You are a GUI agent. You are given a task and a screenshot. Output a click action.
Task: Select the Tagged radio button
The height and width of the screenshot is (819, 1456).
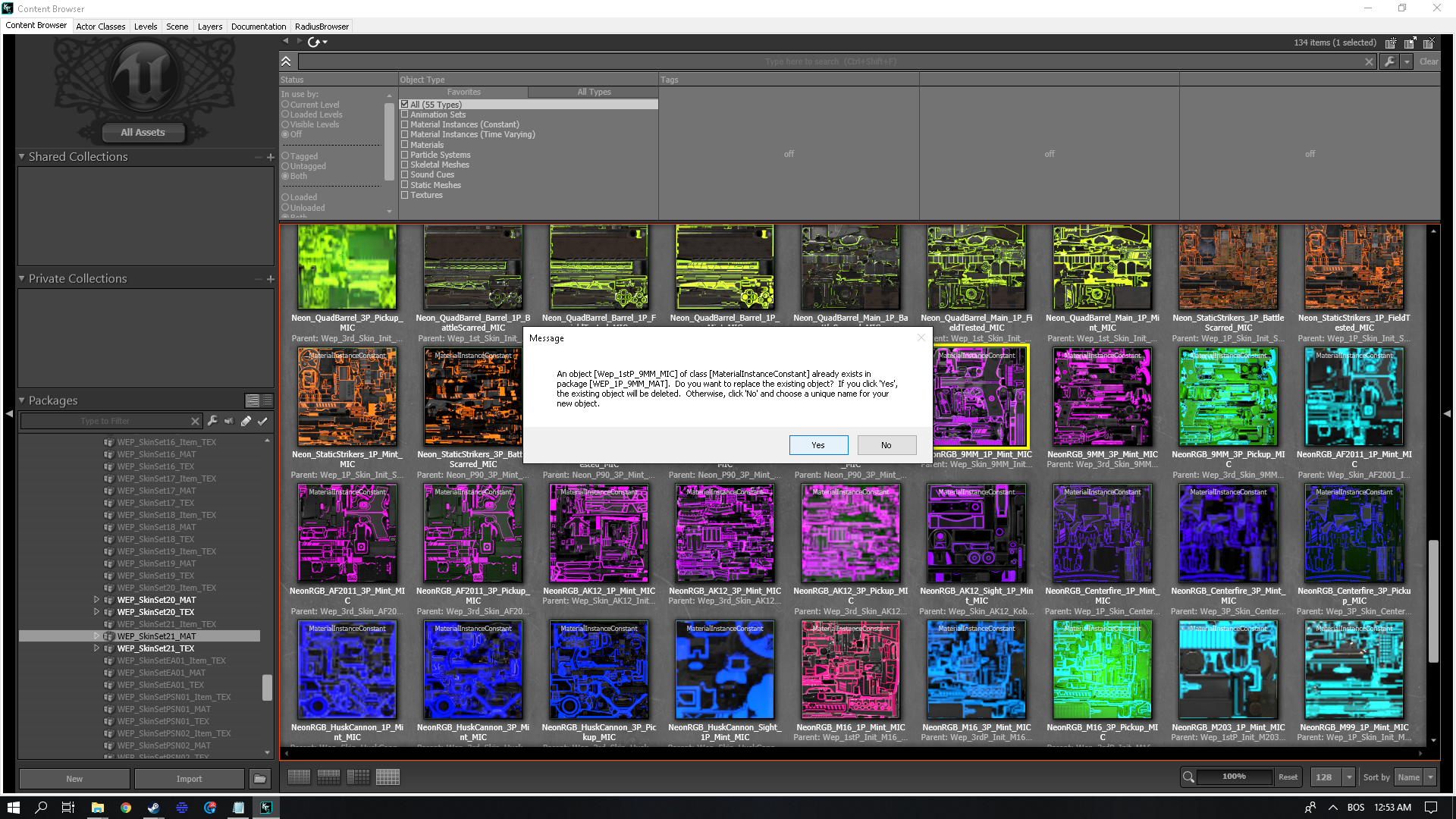(286, 156)
